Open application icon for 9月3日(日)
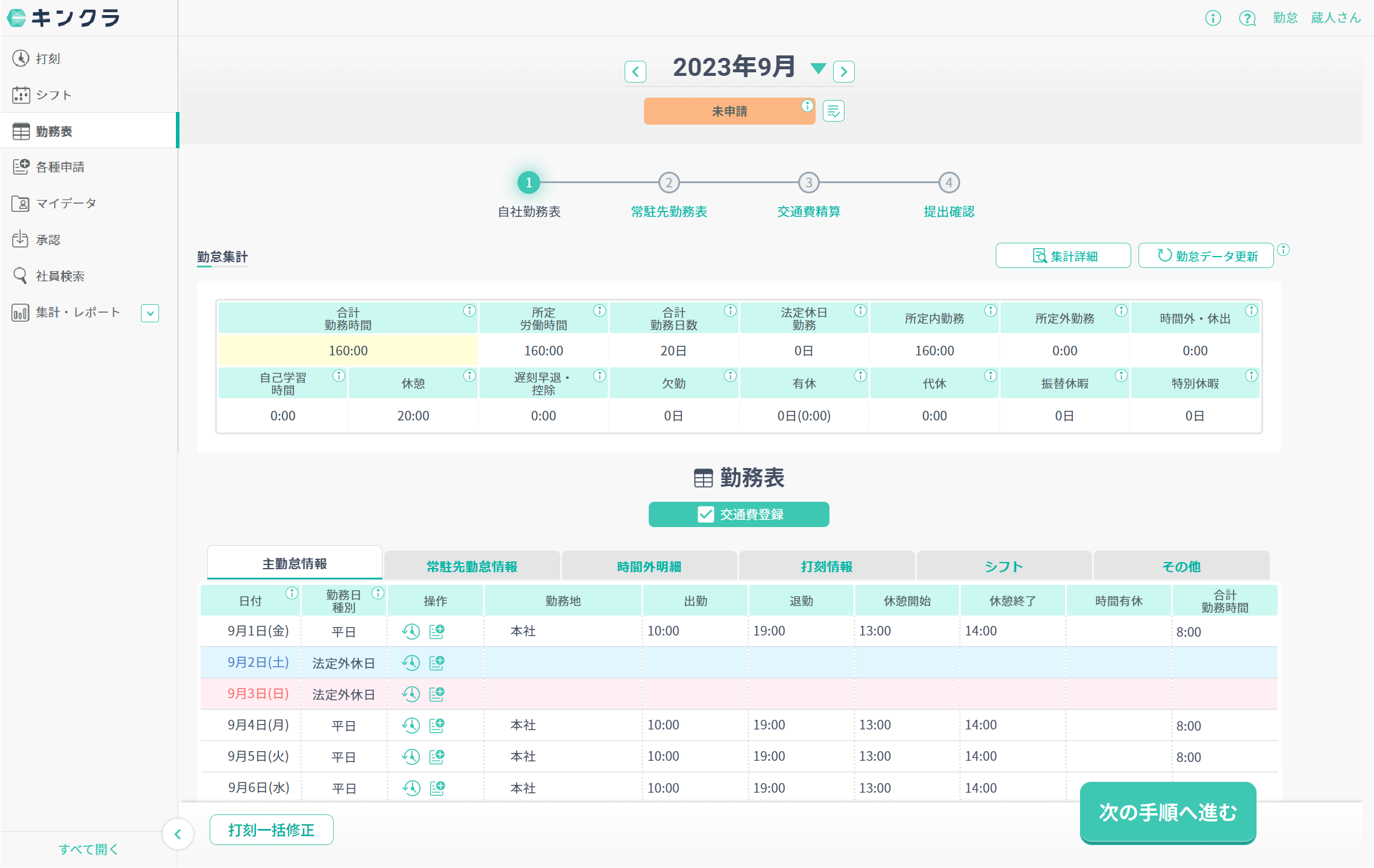Viewport: 1374px width, 868px height. click(x=437, y=694)
